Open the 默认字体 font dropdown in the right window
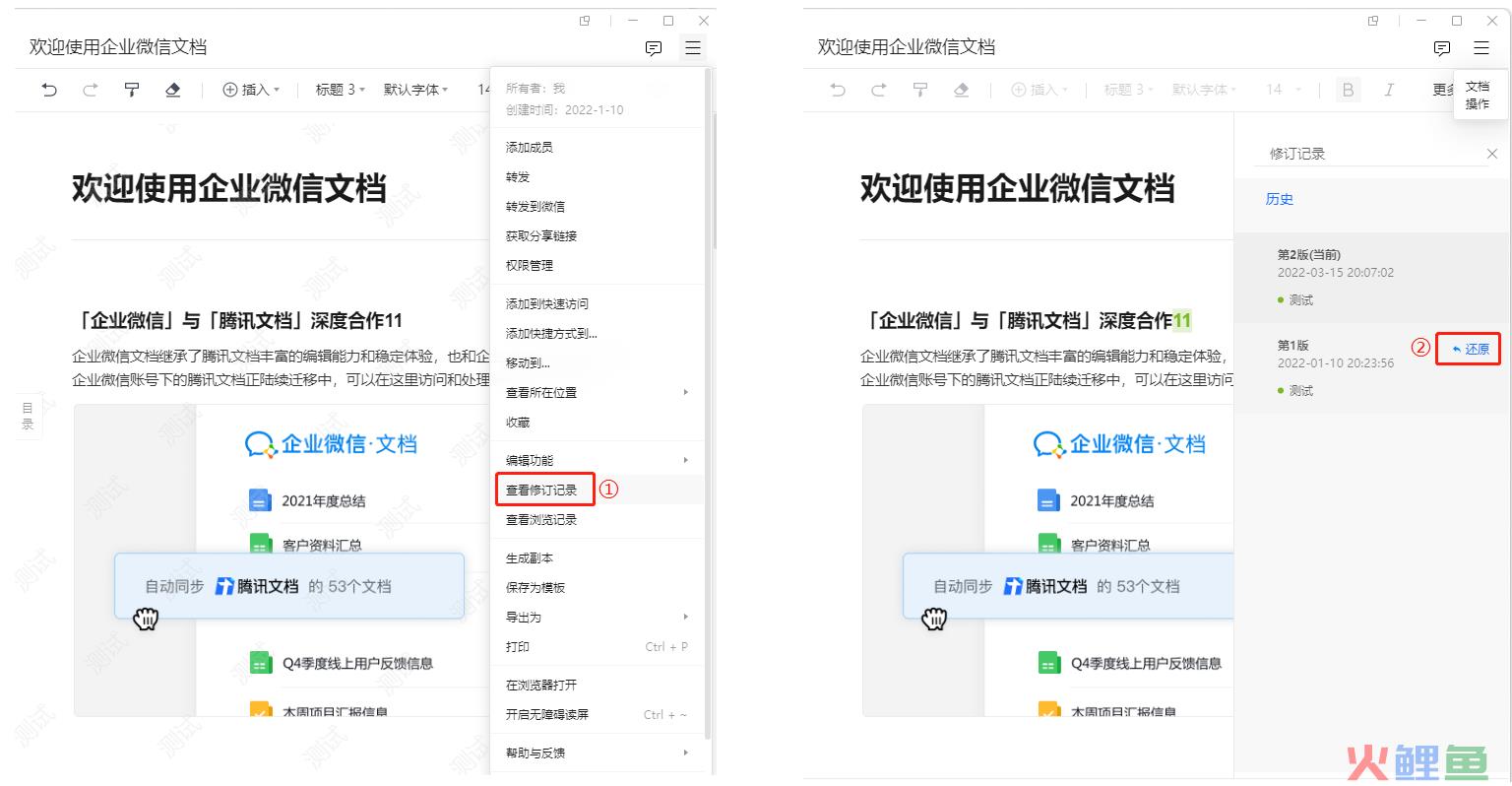 pos(1205,90)
